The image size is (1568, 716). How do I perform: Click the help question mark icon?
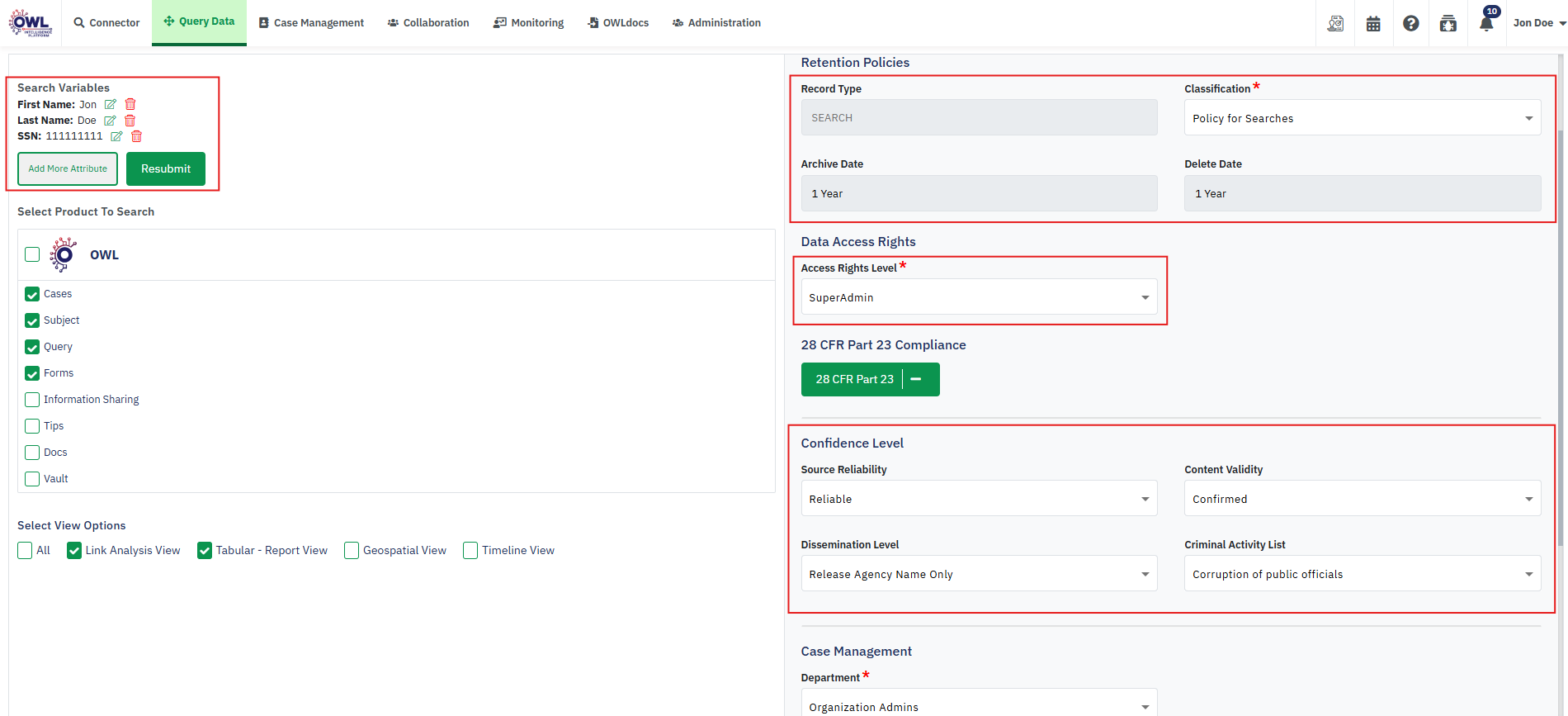[x=1411, y=24]
